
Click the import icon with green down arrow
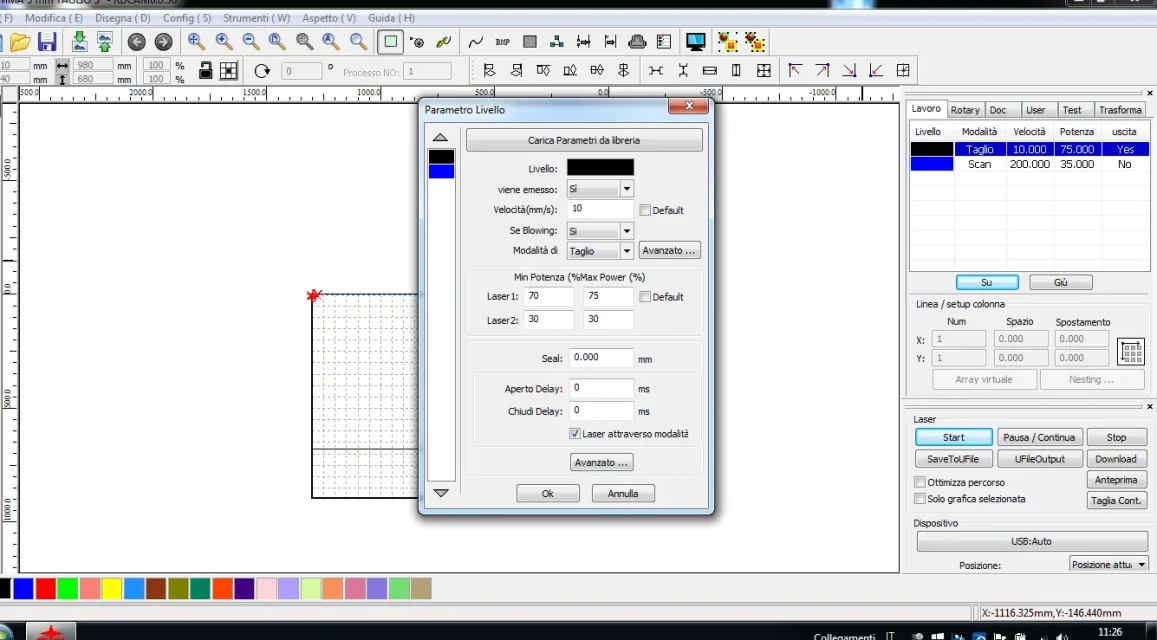pyautogui.click(x=80, y=42)
